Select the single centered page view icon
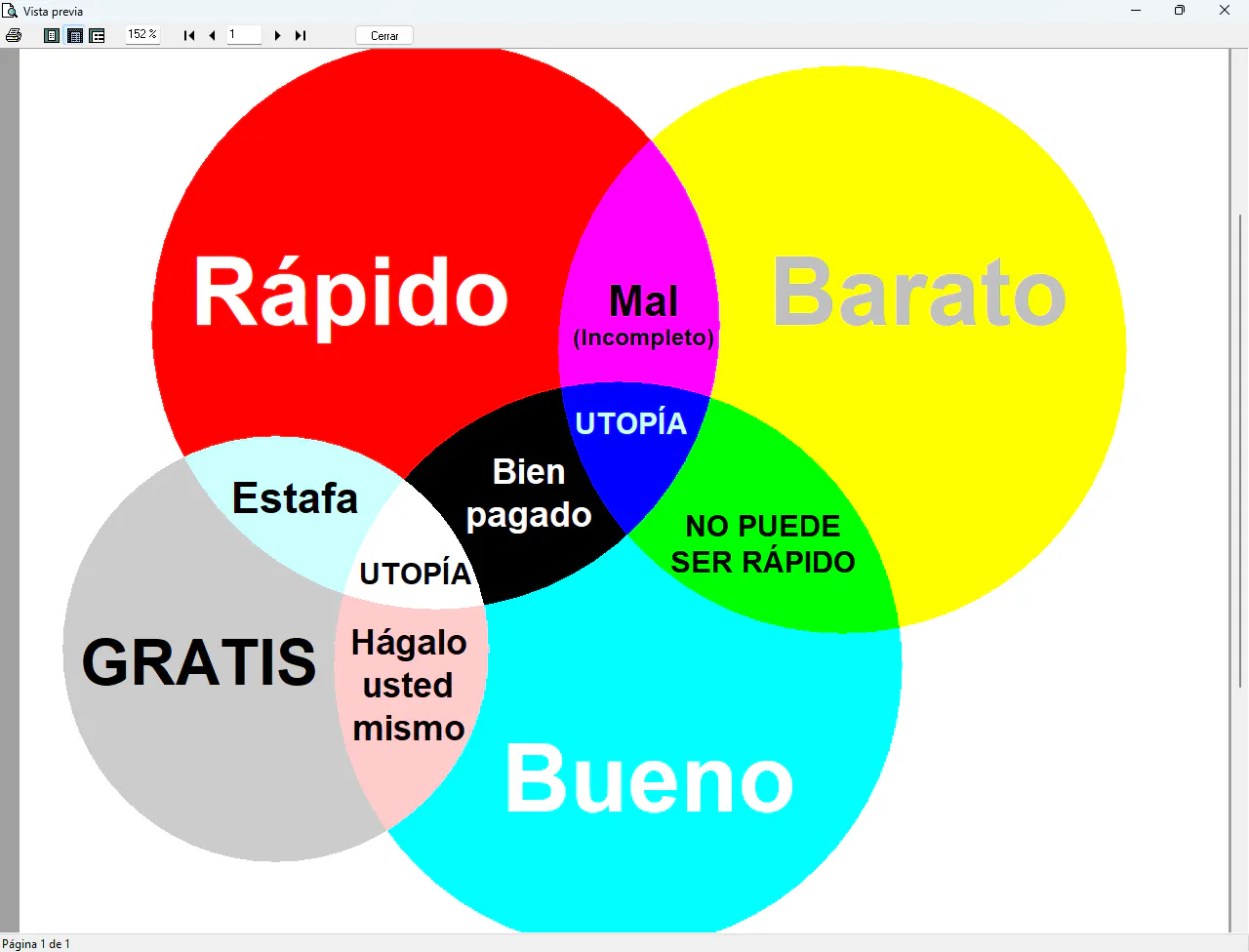Screen dimensions: 1249x952 click(x=52, y=35)
